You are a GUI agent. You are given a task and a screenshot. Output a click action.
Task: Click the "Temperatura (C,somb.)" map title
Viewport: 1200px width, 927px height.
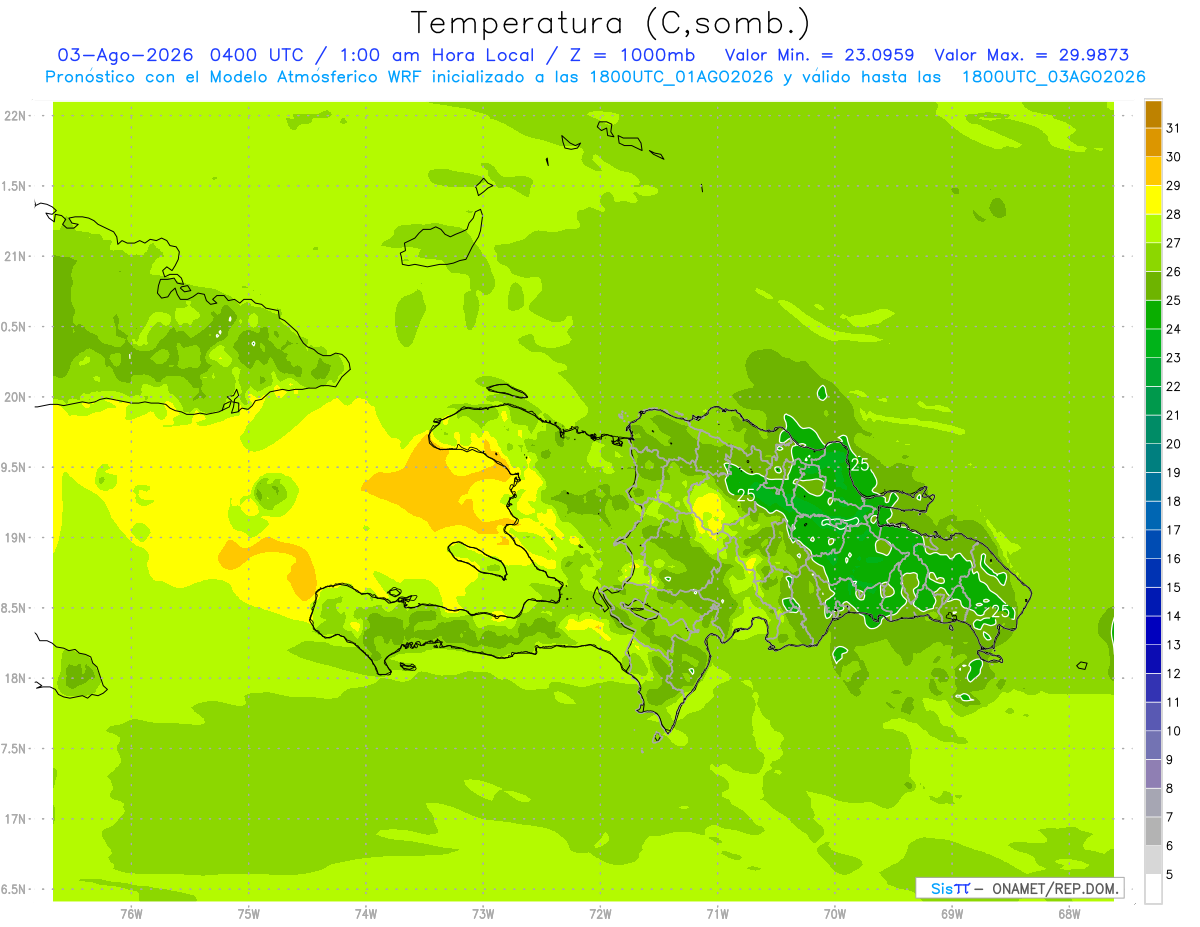click(x=611, y=23)
